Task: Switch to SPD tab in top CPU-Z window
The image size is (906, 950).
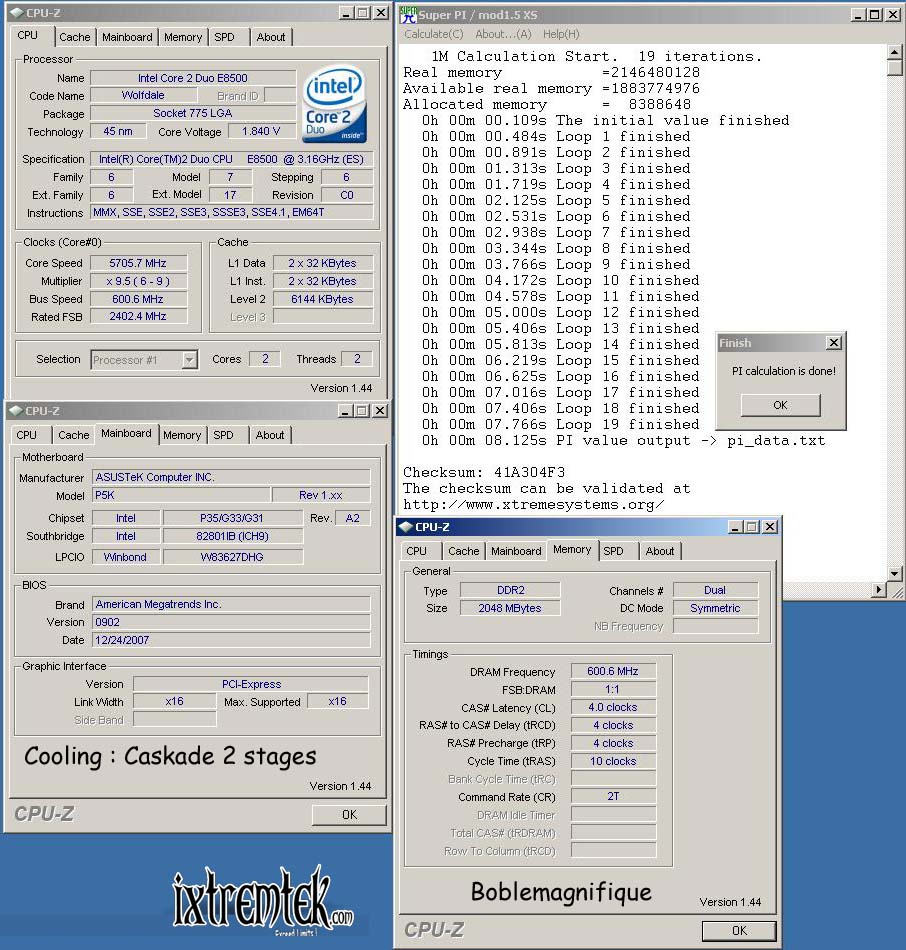Action: point(224,37)
